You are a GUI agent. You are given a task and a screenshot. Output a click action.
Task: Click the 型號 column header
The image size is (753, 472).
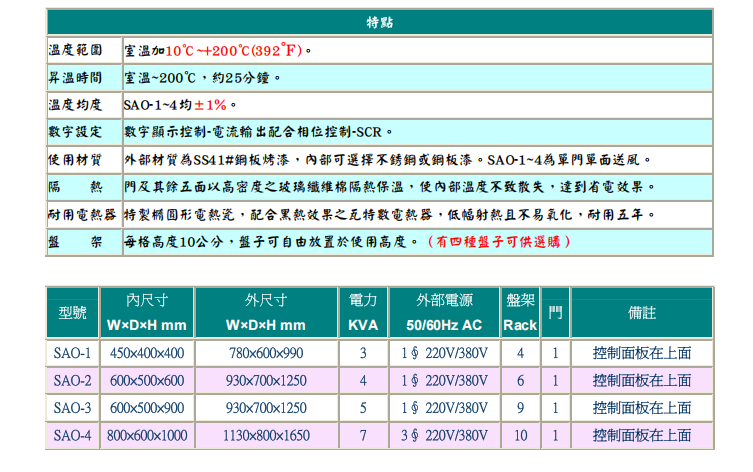73,313
